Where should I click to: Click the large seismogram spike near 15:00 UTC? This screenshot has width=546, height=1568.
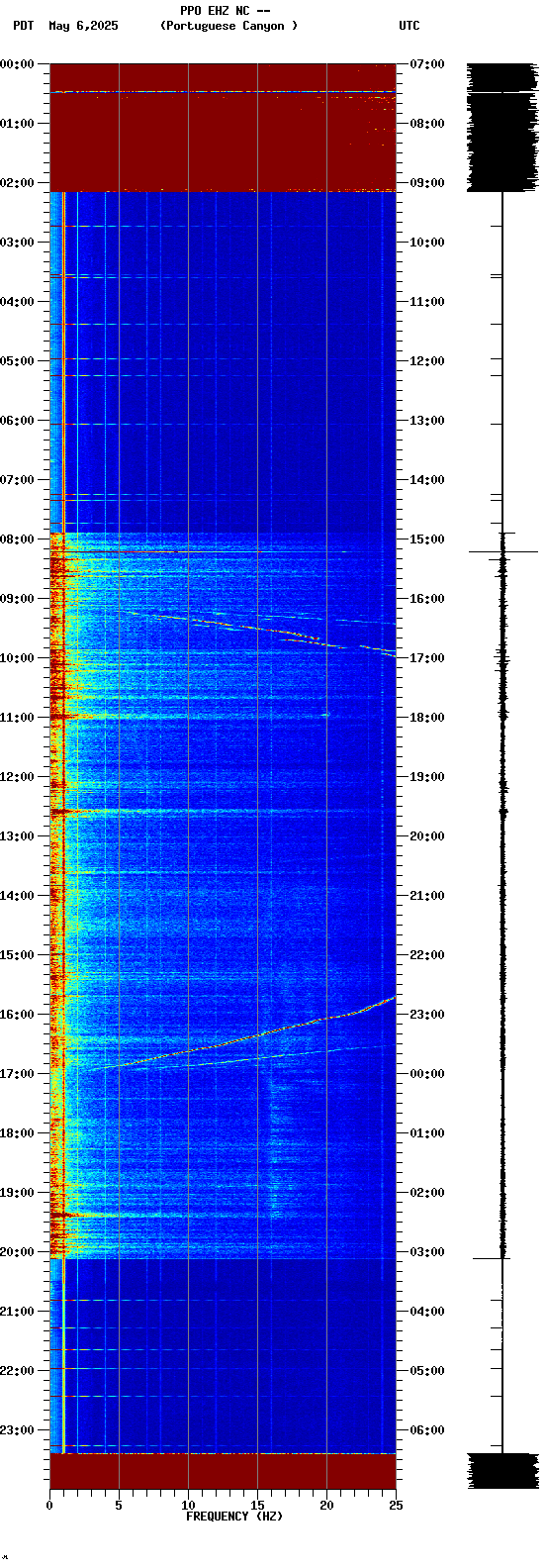502,551
